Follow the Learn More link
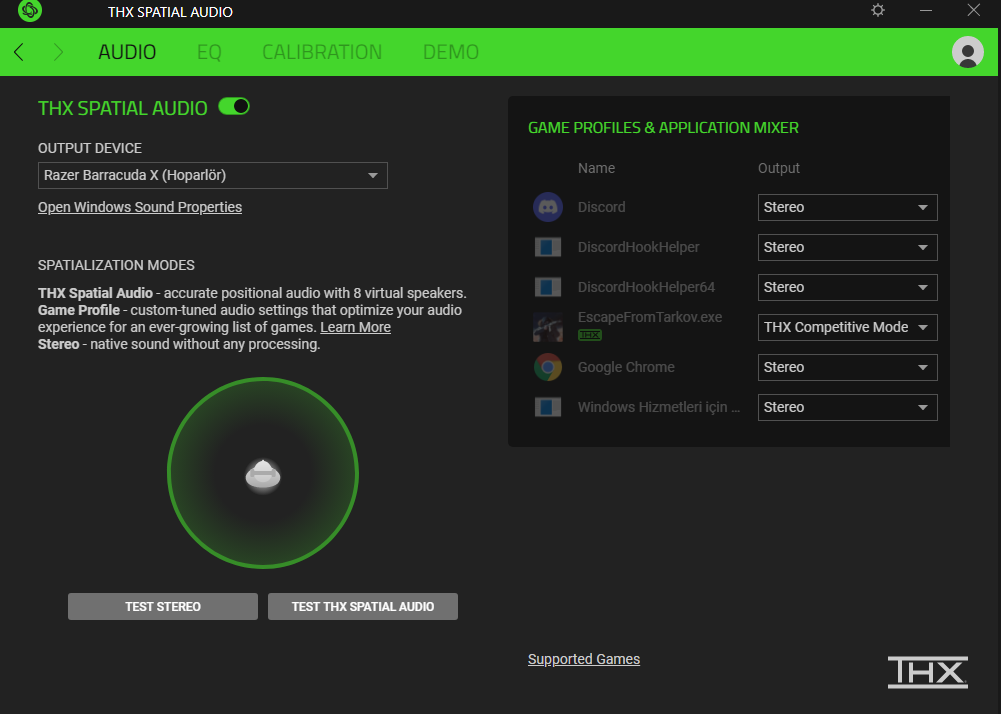Viewport: 1001px width, 714px height. [356, 327]
